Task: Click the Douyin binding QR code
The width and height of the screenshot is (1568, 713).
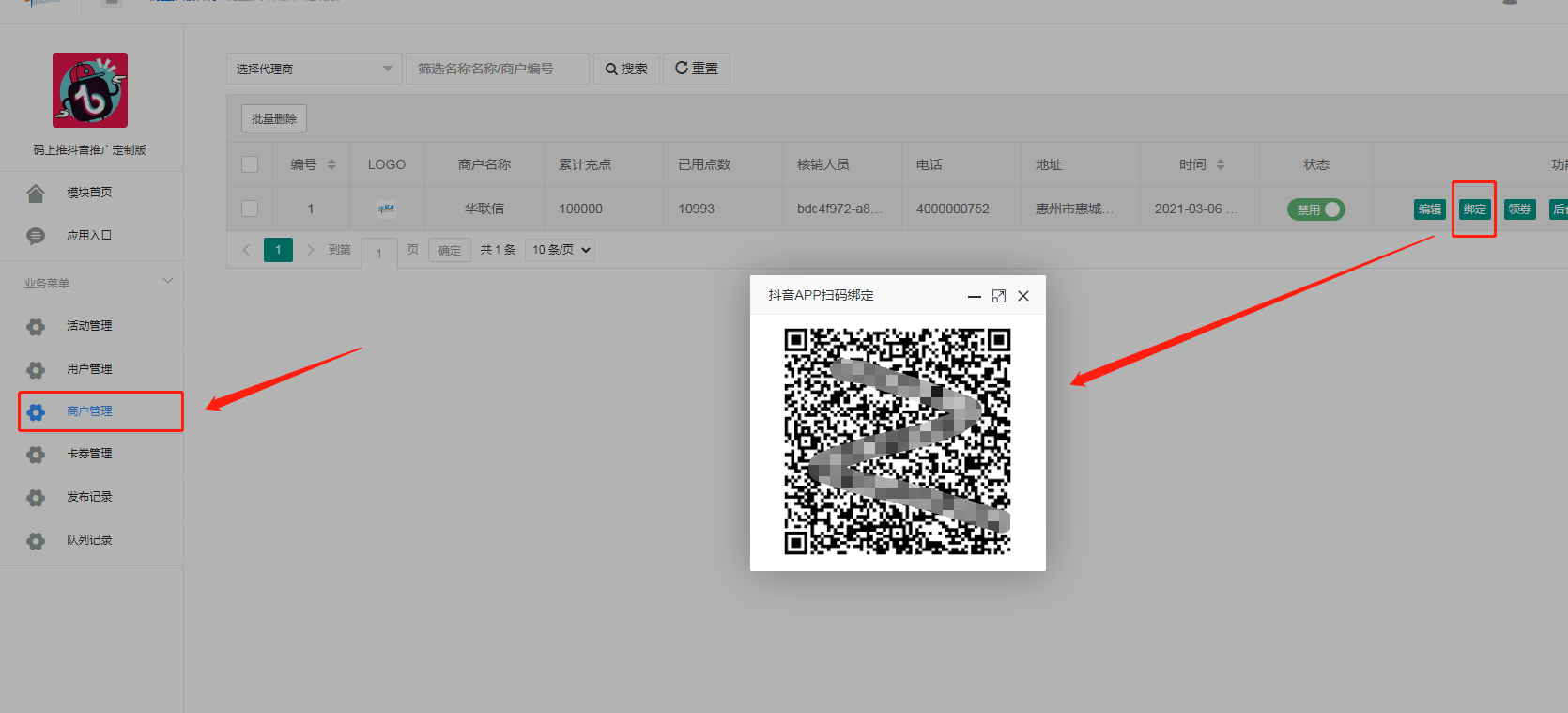Action: pos(898,442)
